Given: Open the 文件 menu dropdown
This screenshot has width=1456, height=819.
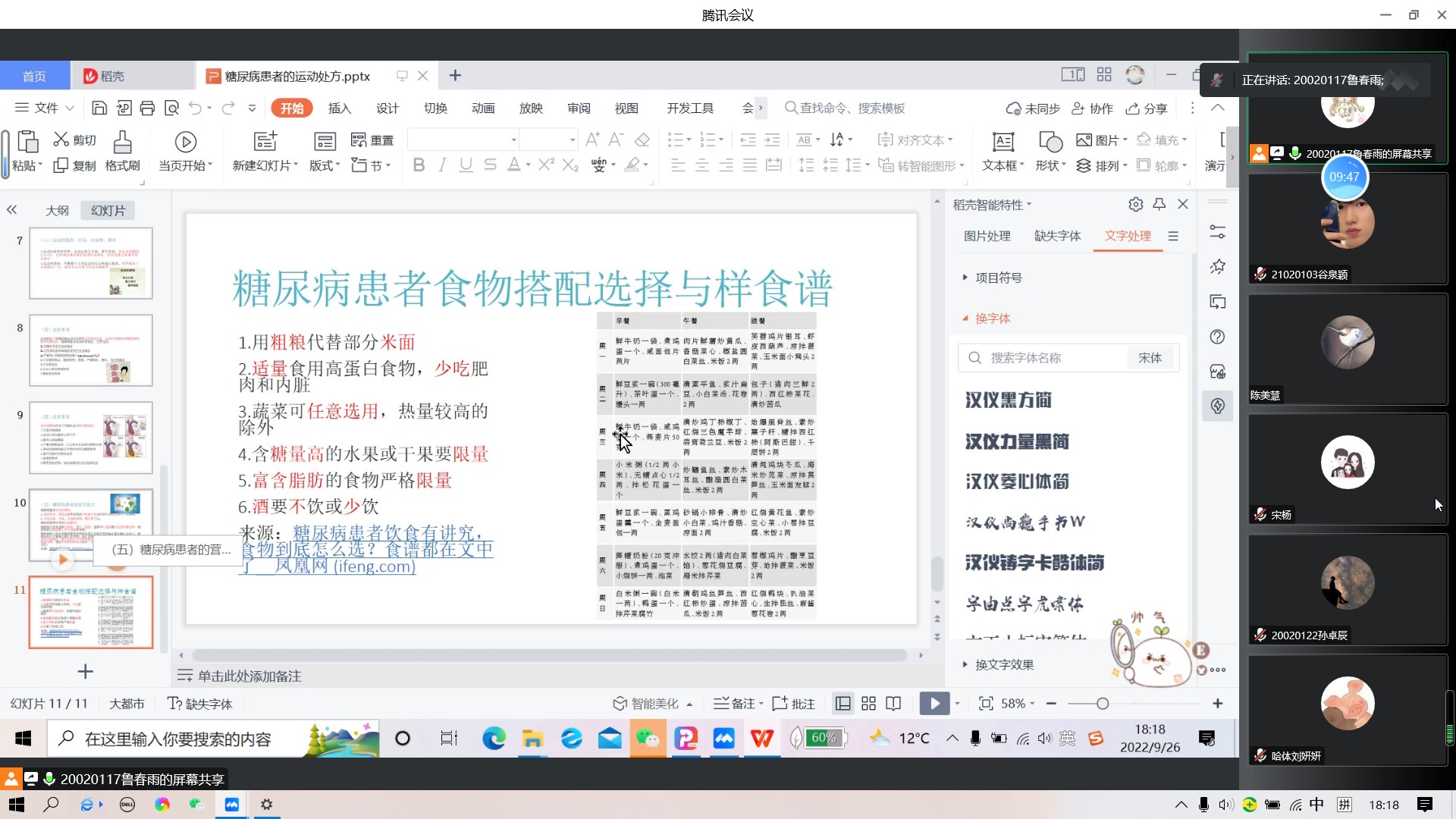Looking at the screenshot, I should (44, 108).
